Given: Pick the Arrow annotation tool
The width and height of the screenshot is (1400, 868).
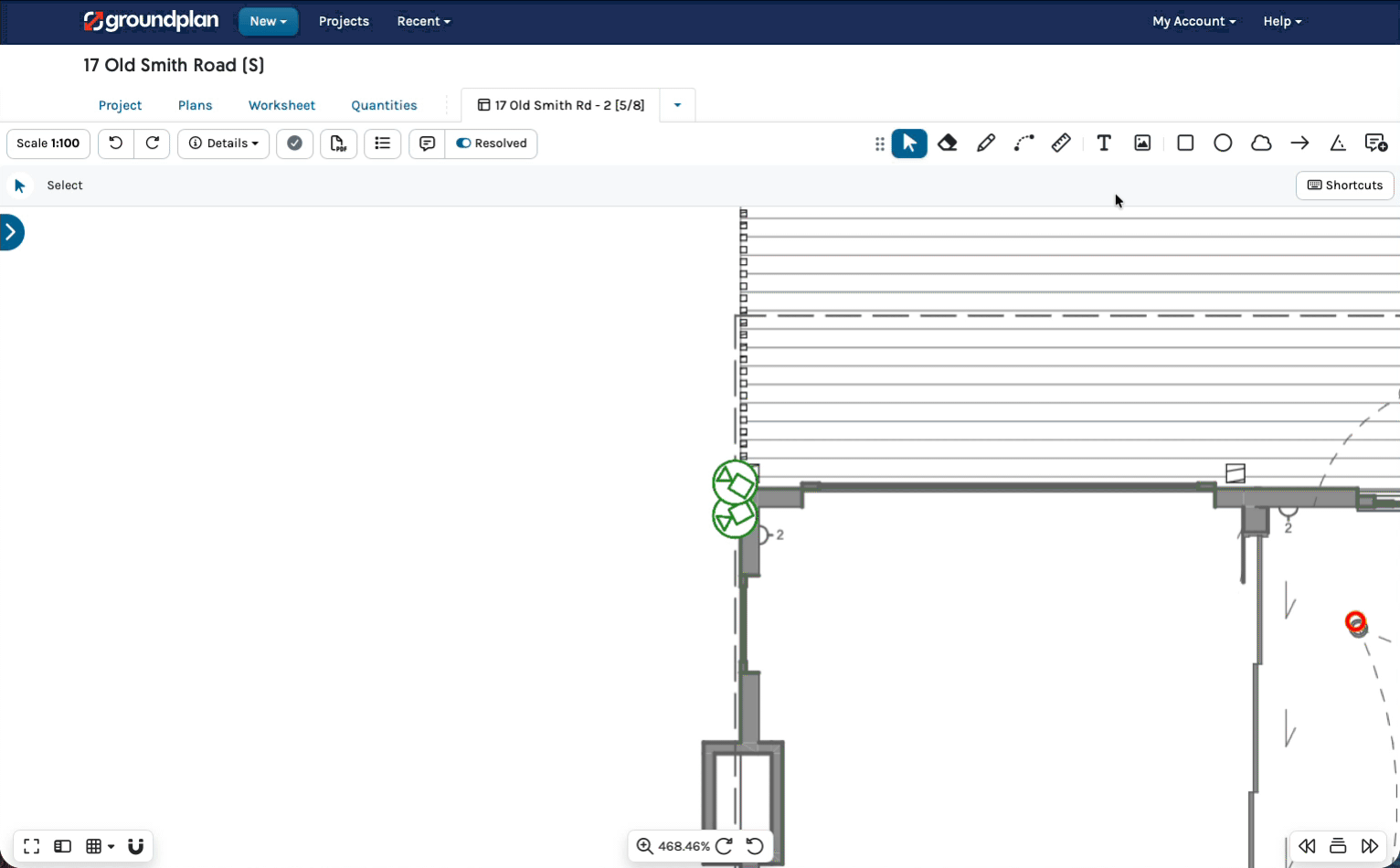Looking at the screenshot, I should click(1299, 143).
